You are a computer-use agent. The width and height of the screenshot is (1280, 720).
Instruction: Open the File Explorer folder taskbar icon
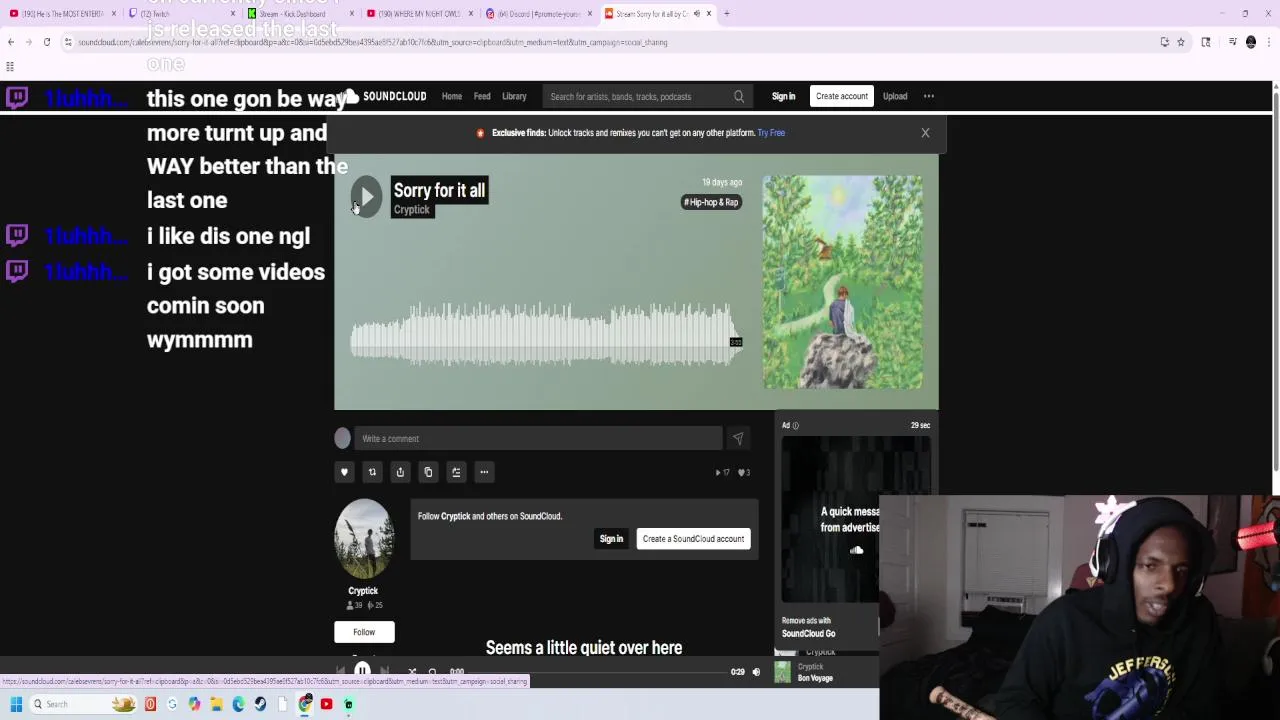[216, 704]
